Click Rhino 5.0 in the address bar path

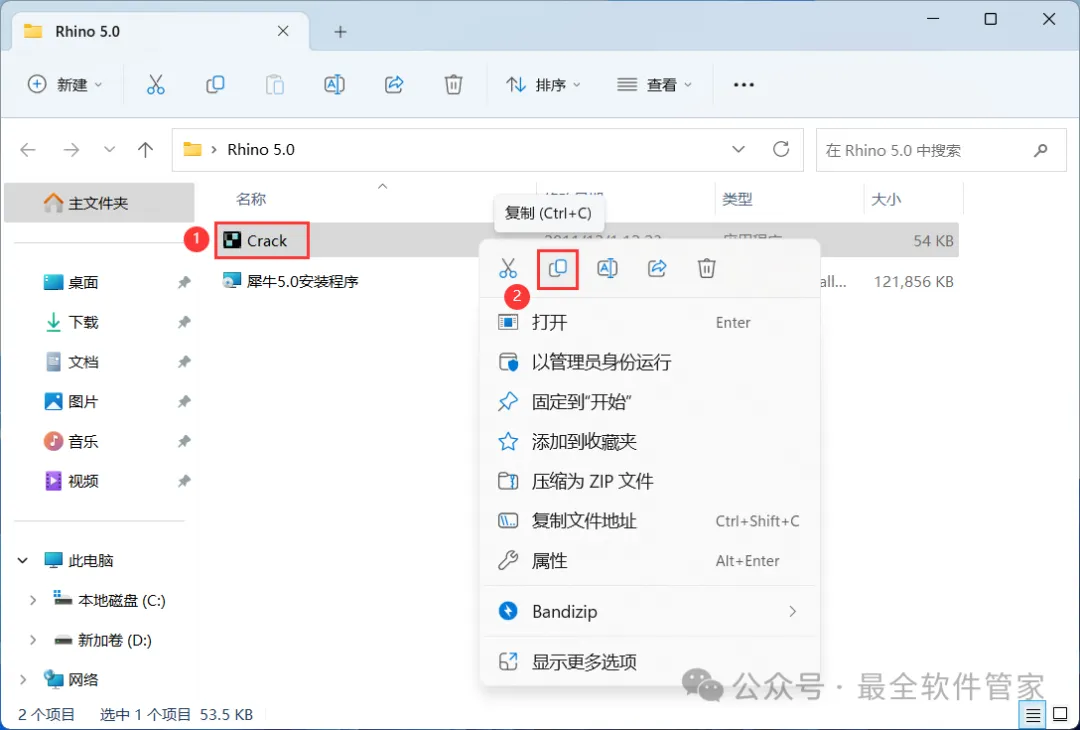point(261,149)
